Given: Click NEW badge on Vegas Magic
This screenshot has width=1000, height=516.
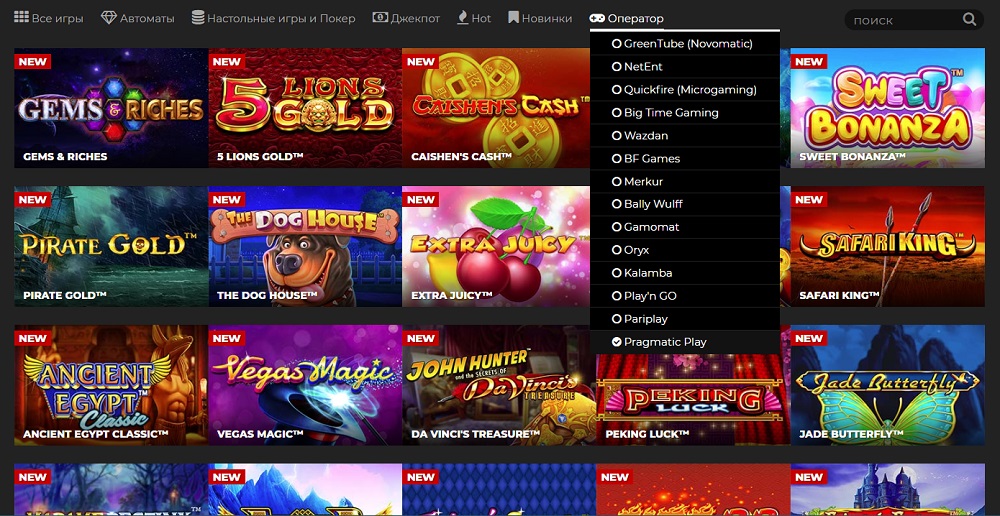Looking at the screenshot, I should tap(226, 339).
